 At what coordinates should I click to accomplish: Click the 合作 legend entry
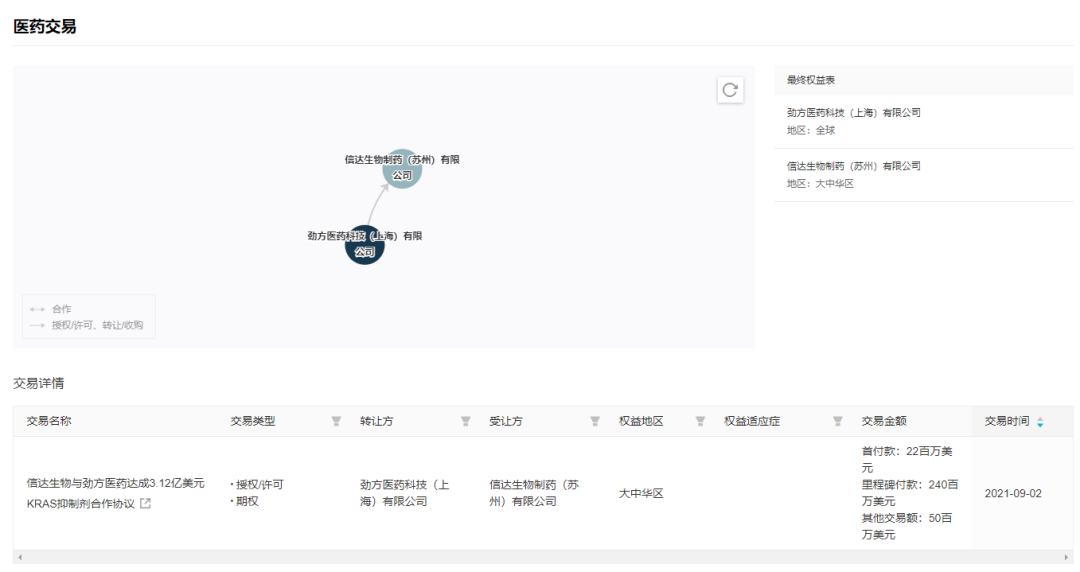pos(61,309)
